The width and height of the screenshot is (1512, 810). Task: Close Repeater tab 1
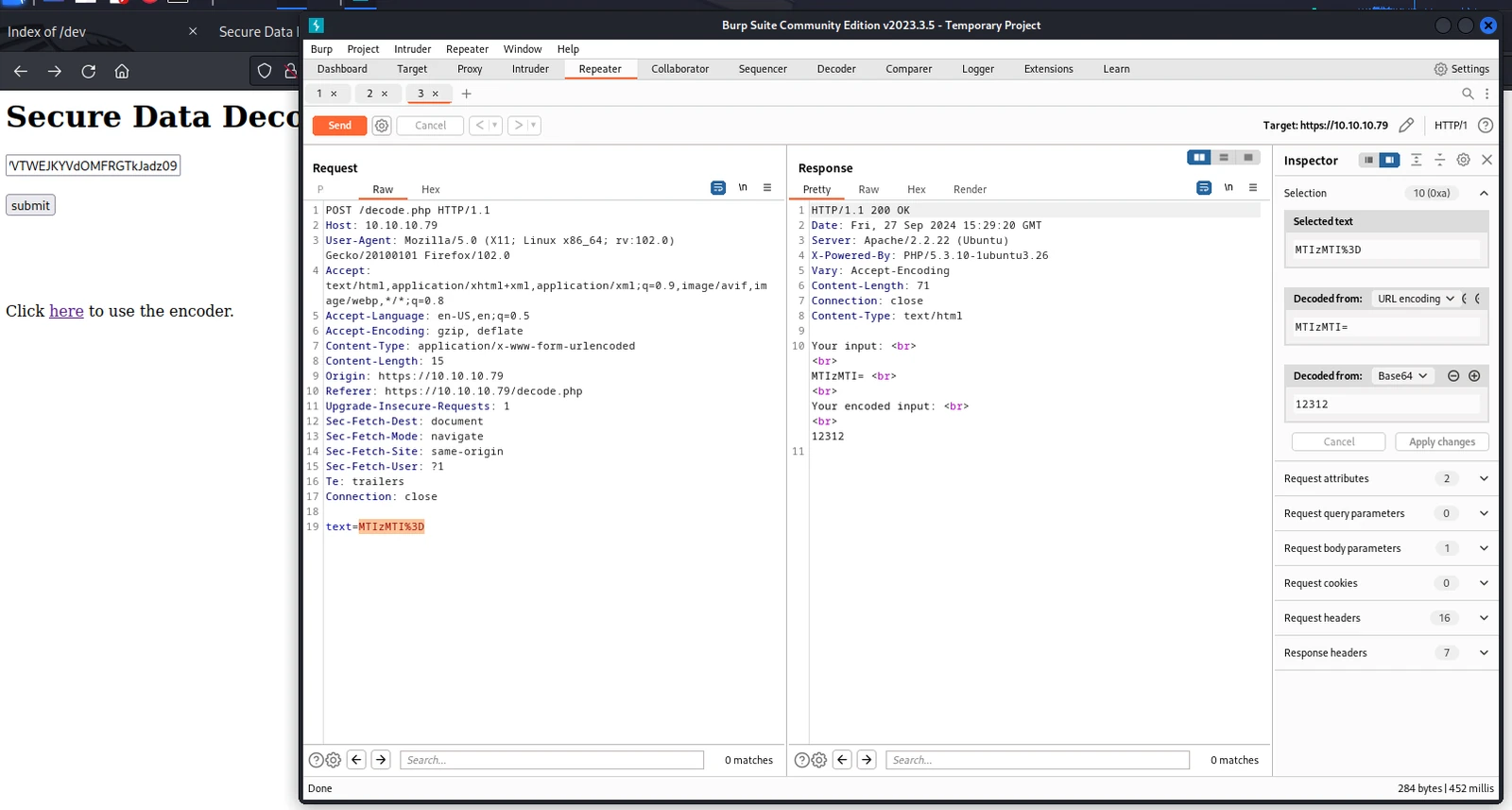pyautogui.click(x=334, y=94)
